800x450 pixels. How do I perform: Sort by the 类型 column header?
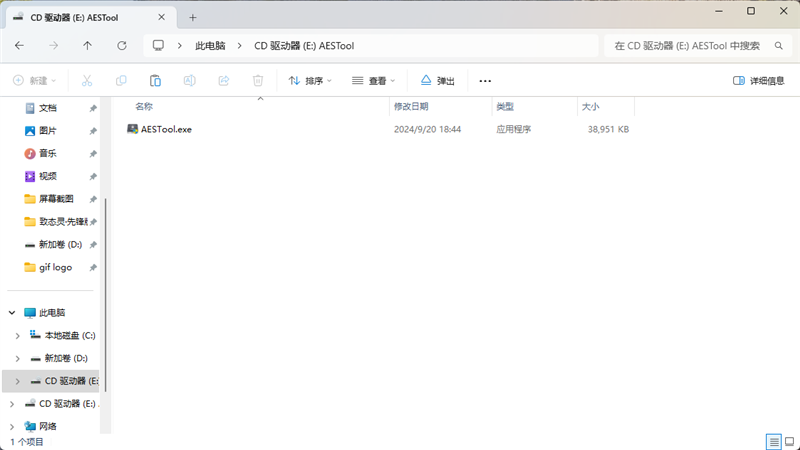(505, 107)
